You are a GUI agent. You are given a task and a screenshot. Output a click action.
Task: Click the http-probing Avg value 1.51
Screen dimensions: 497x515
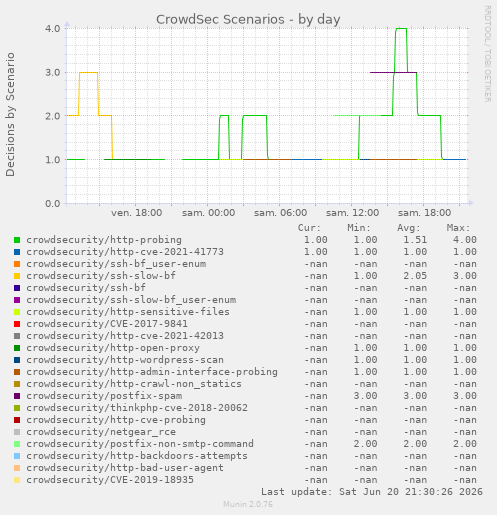tap(415, 240)
